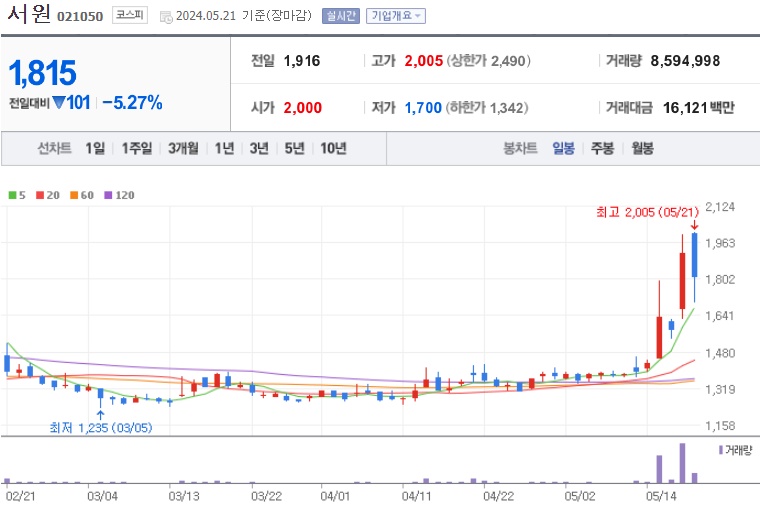
Task: Switch chart to 1년 period
Action: pyautogui.click(x=224, y=148)
